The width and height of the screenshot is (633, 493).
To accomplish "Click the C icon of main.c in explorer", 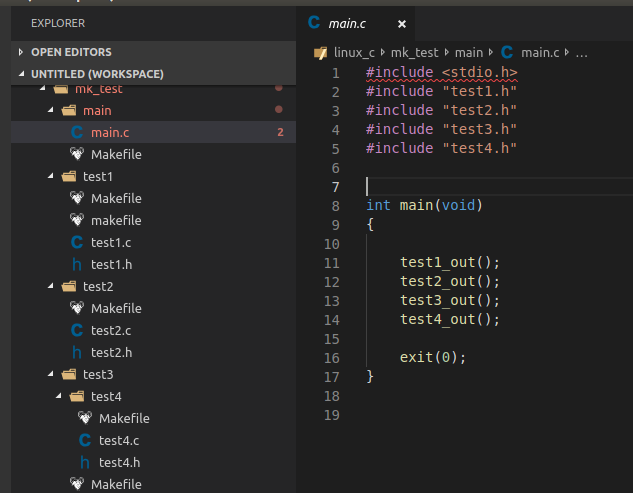I will (77, 132).
